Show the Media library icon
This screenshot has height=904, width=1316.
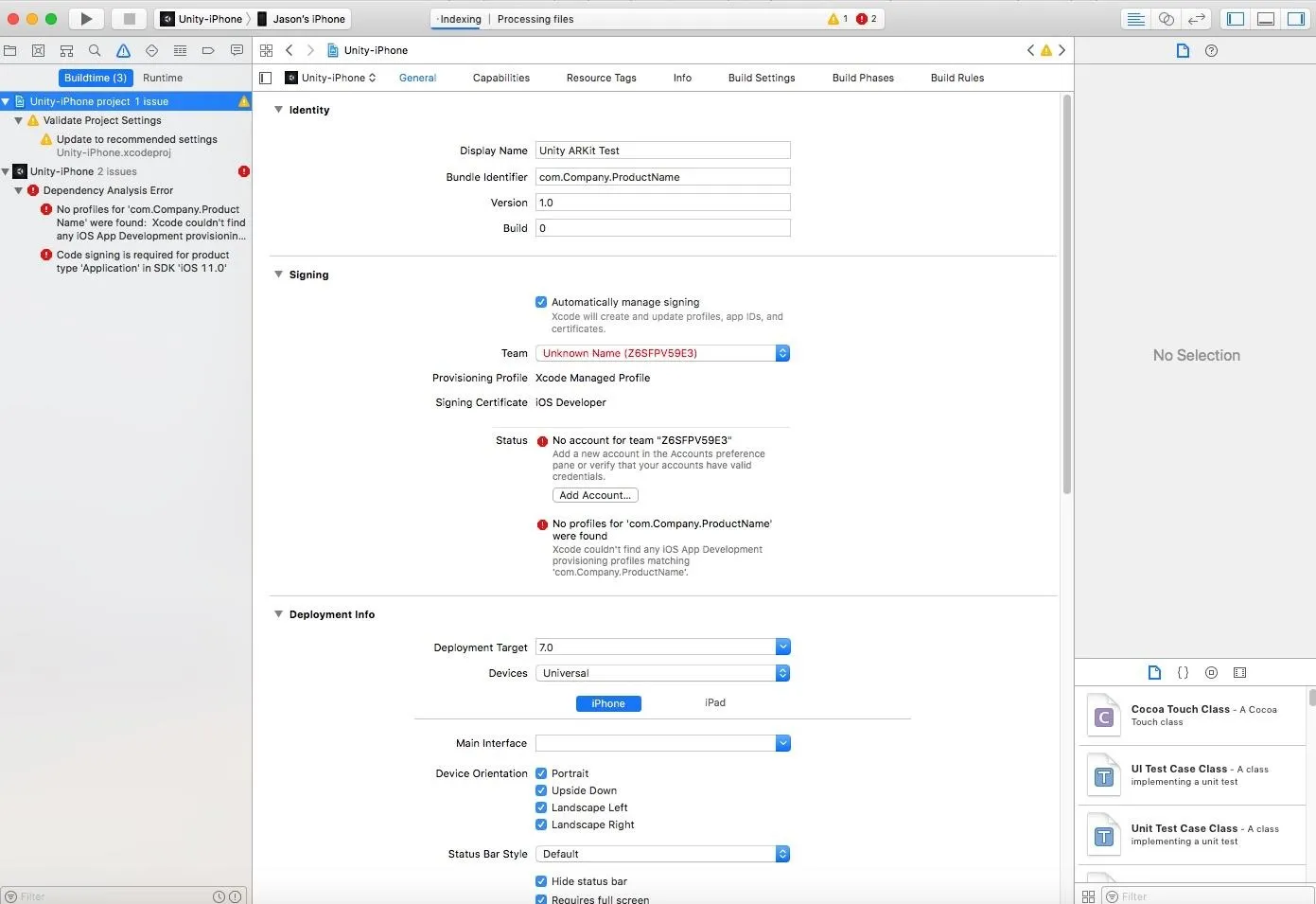click(1239, 672)
